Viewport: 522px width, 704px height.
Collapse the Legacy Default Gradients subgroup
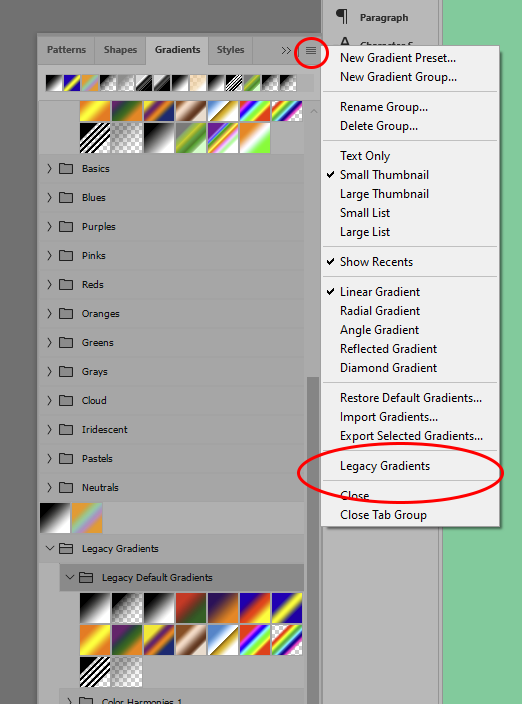click(x=70, y=577)
